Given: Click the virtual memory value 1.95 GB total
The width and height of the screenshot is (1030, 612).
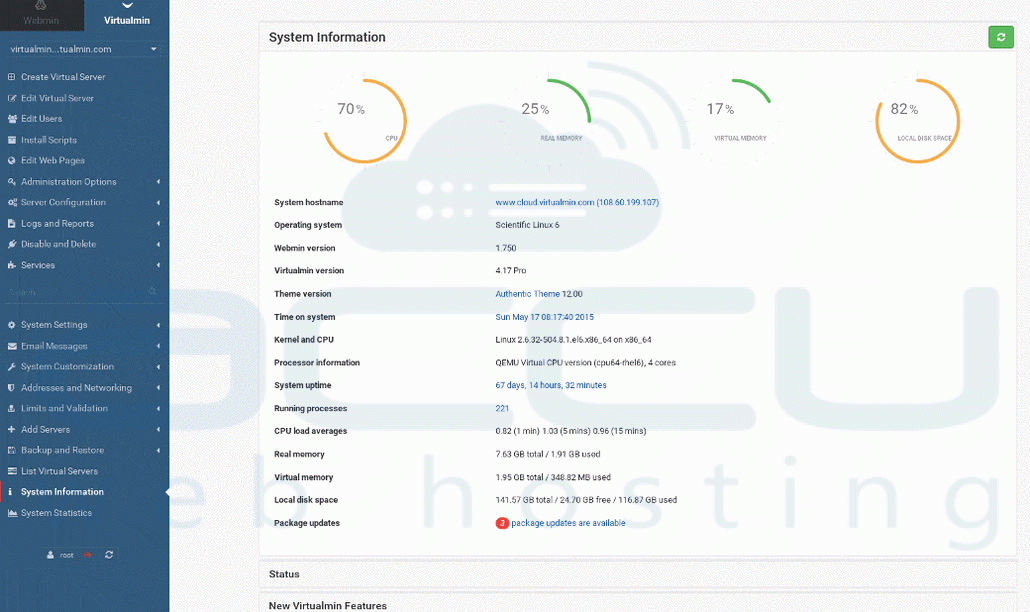Looking at the screenshot, I should [553, 477].
